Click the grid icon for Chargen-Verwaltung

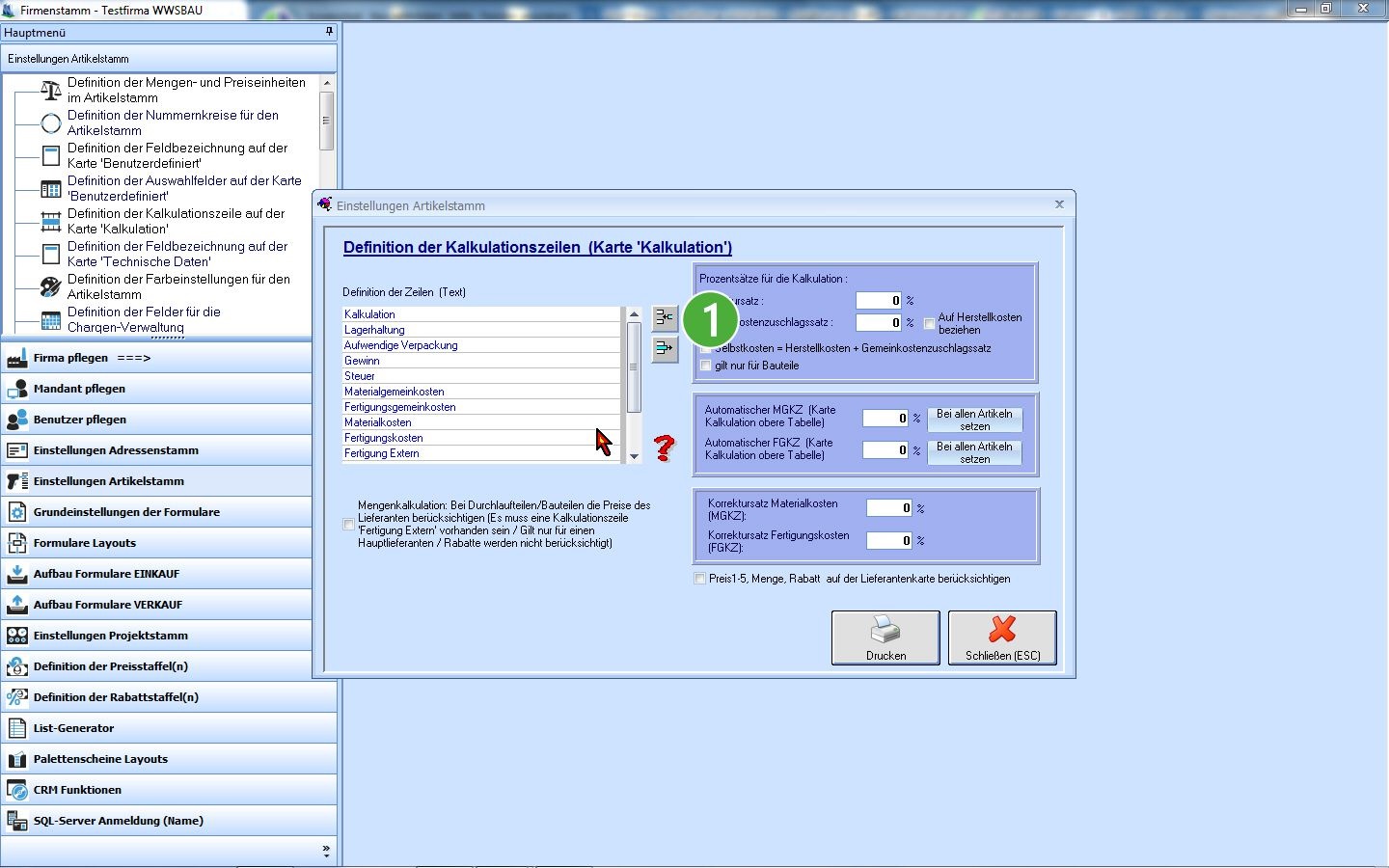point(51,320)
